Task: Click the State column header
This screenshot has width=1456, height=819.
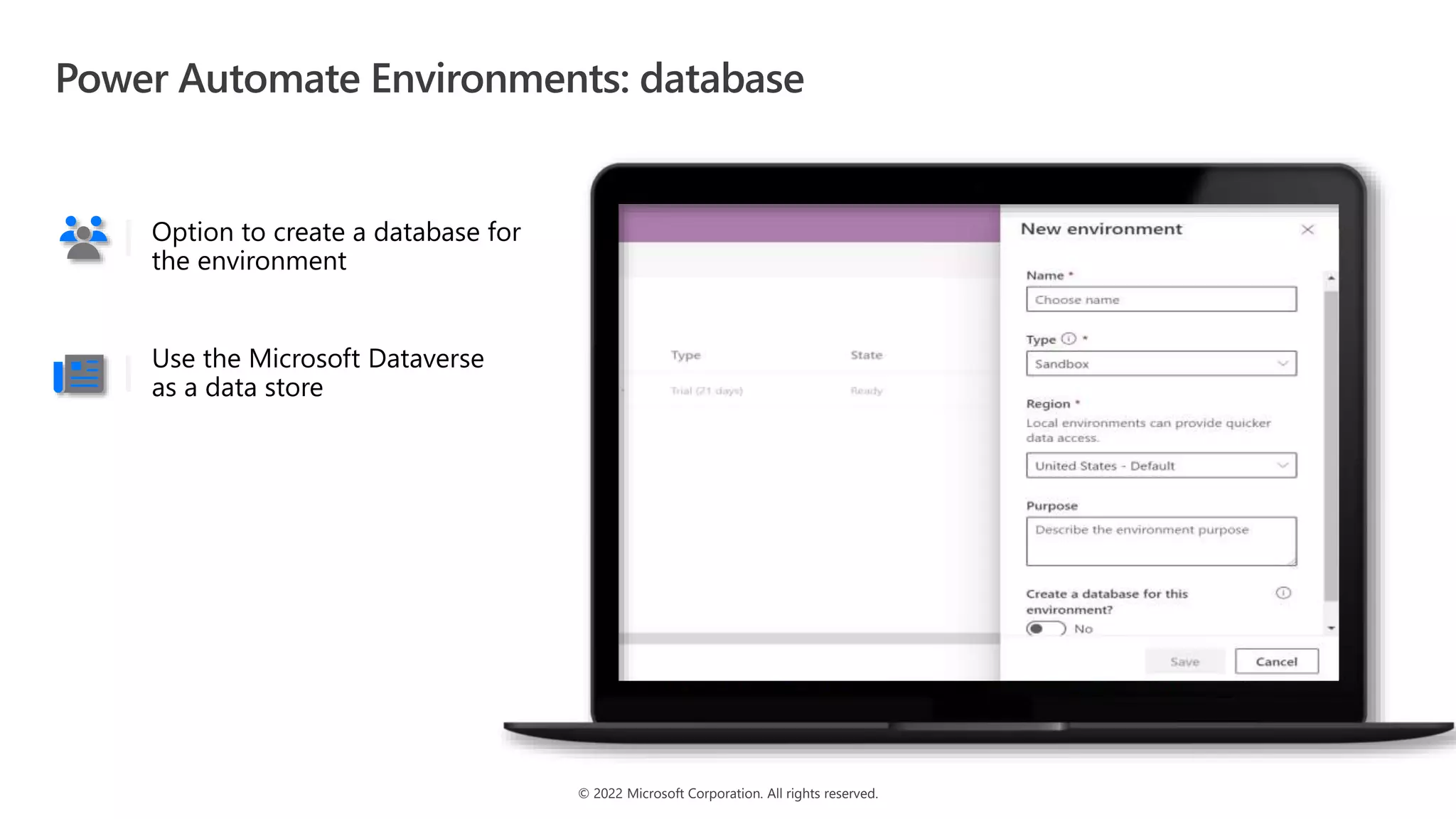Action: (867, 355)
